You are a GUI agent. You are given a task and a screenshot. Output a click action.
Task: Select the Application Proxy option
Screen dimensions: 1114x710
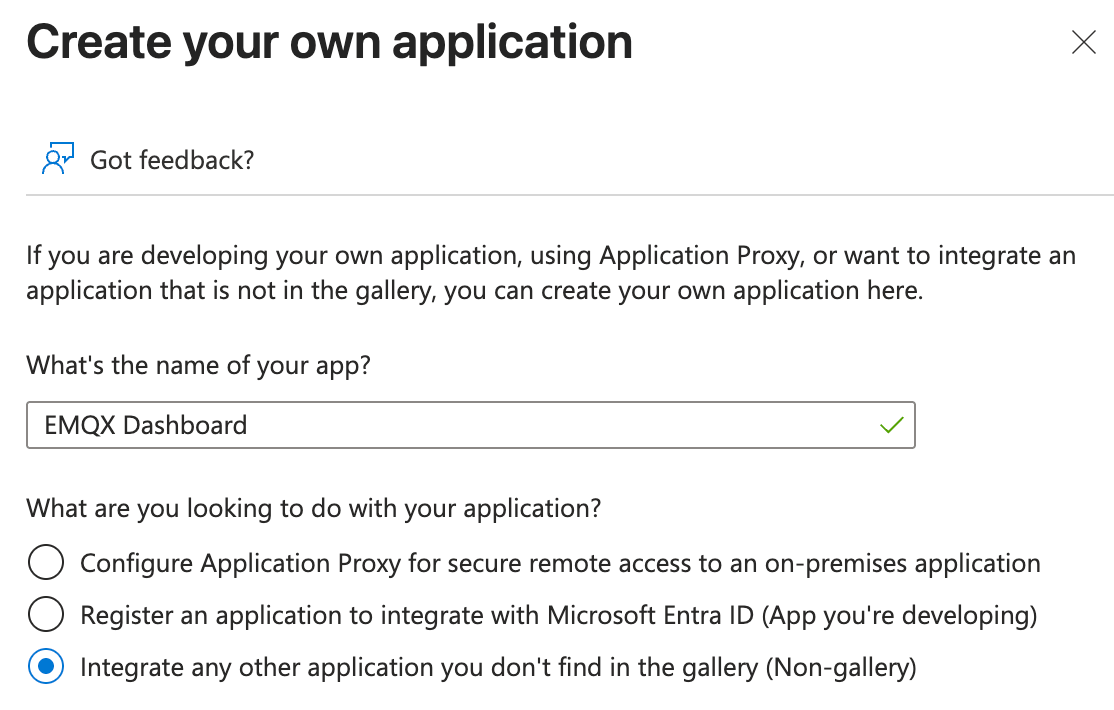pos(46,562)
